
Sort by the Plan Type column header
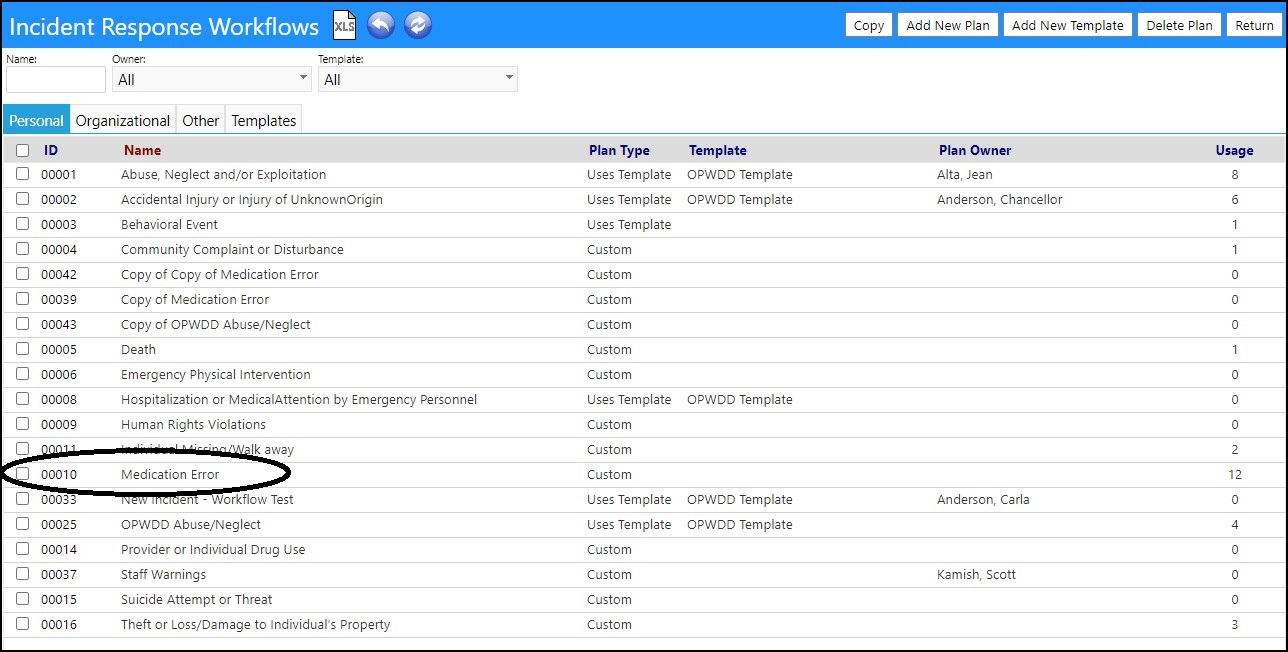(x=619, y=150)
